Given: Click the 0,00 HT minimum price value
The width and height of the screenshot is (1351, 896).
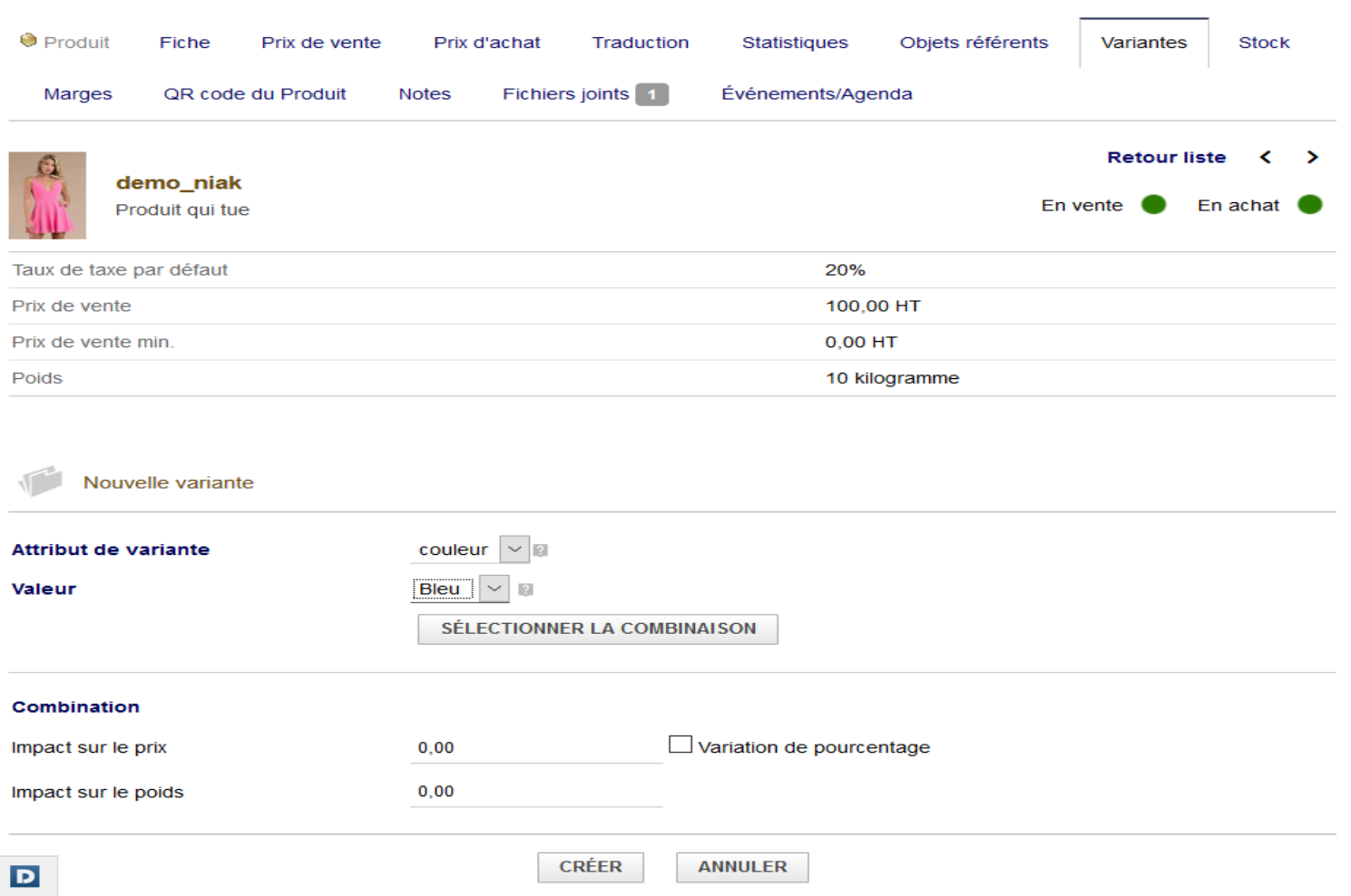Looking at the screenshot, I should click(861, 342).
